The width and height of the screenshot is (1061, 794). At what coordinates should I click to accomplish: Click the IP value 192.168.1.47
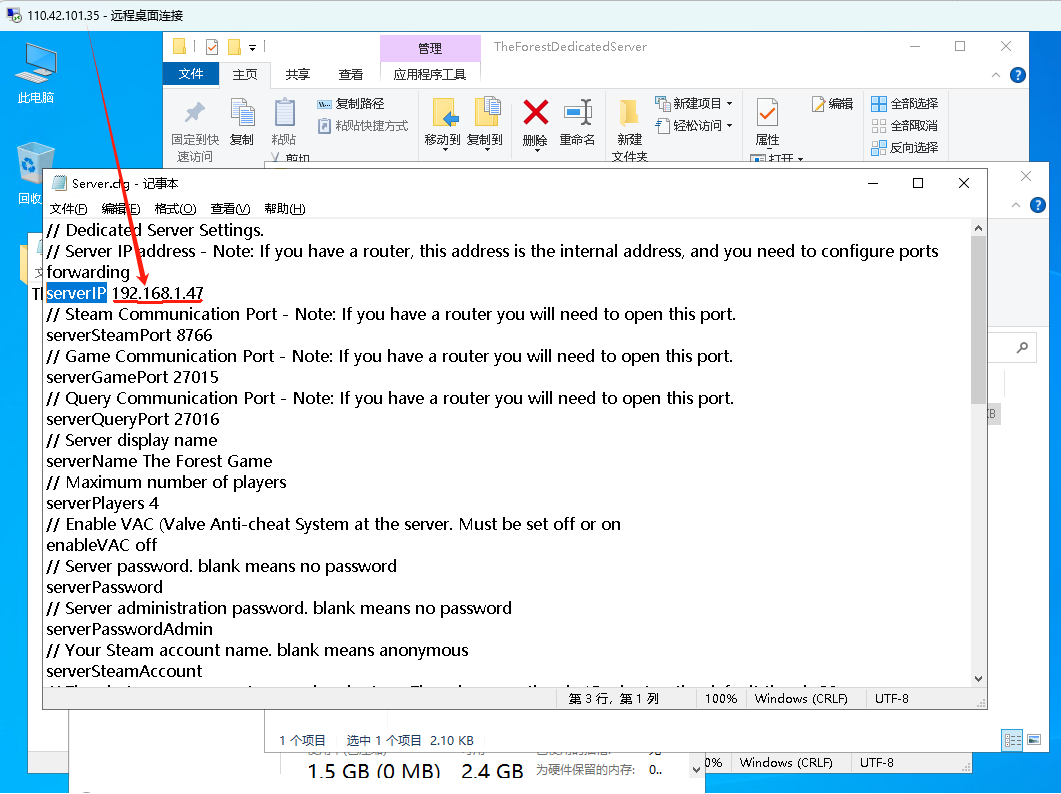coord(158,293)
